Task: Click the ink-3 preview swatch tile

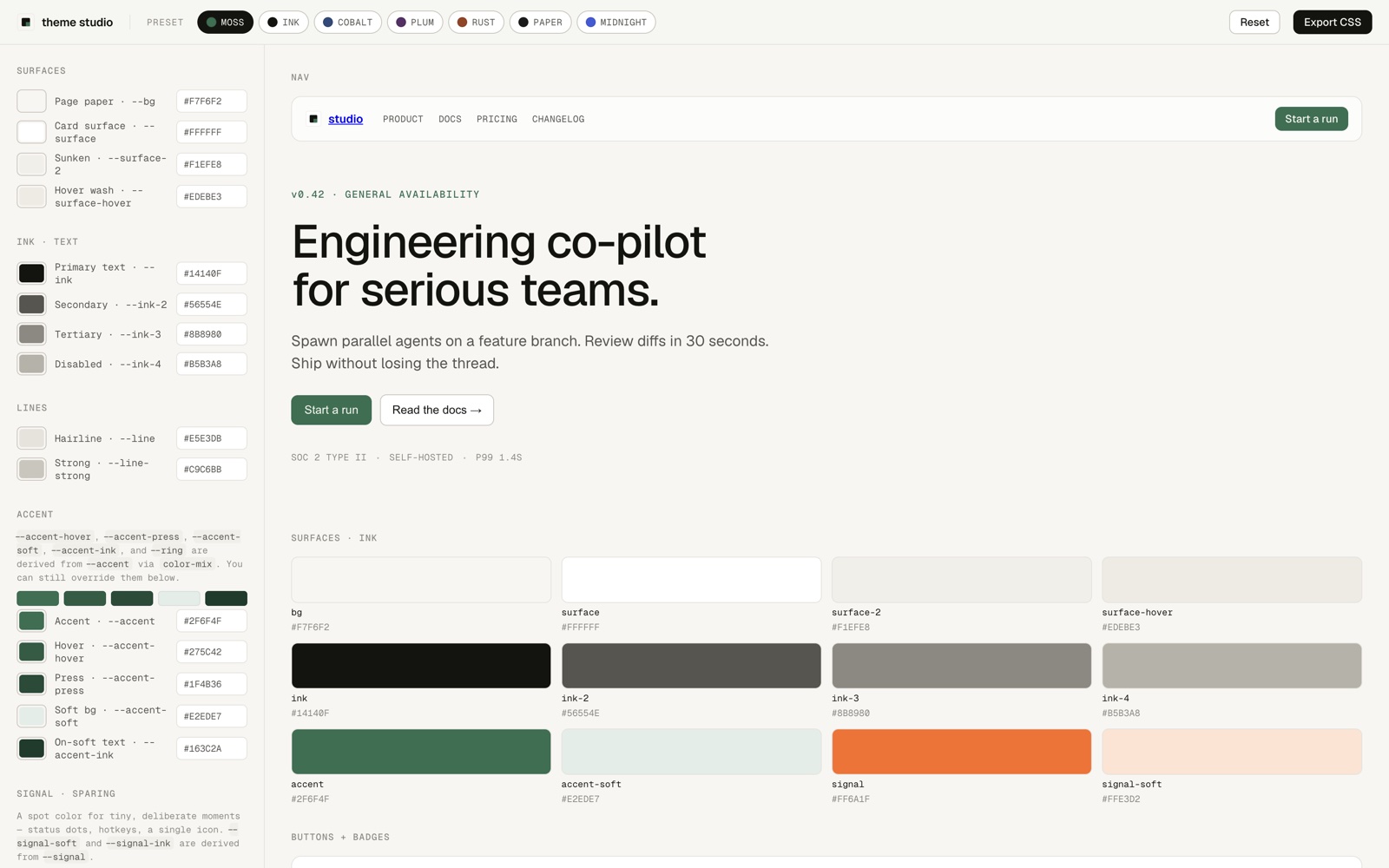Action: coord(961,666)
